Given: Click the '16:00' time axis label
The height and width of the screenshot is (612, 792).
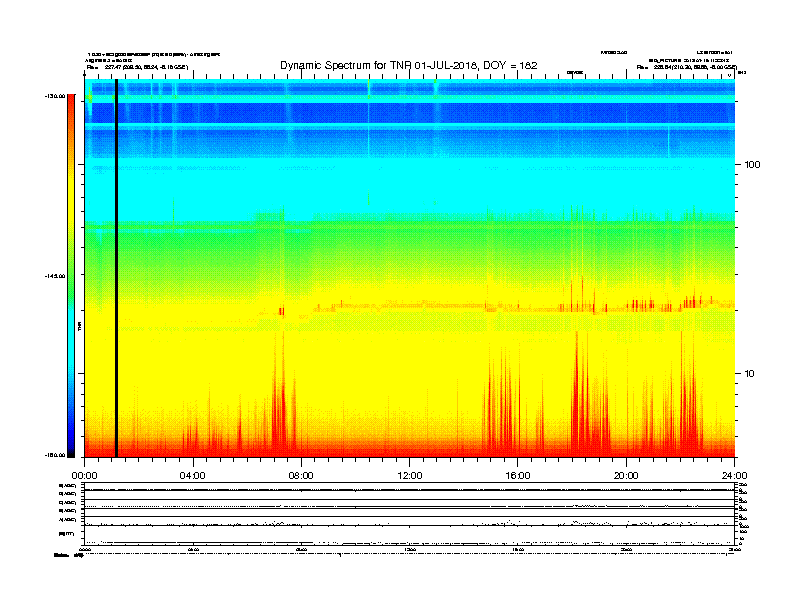Looking at the screenshot, I should (x=518, y=476).
